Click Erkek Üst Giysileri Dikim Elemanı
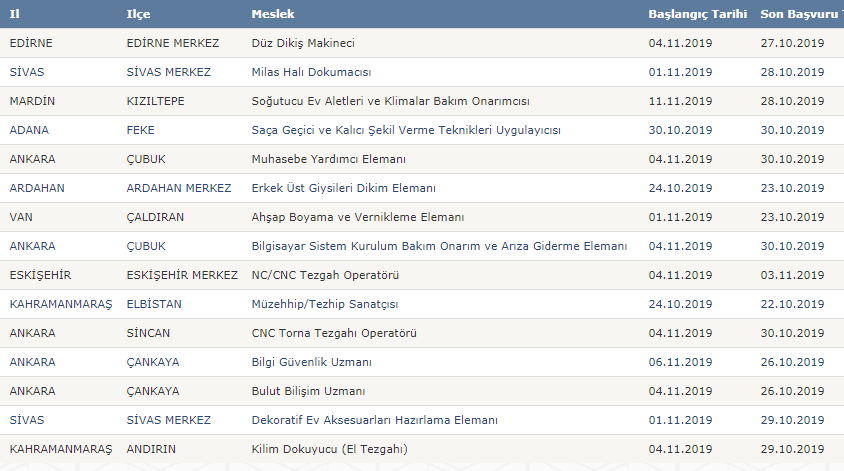 coord(343,188)
